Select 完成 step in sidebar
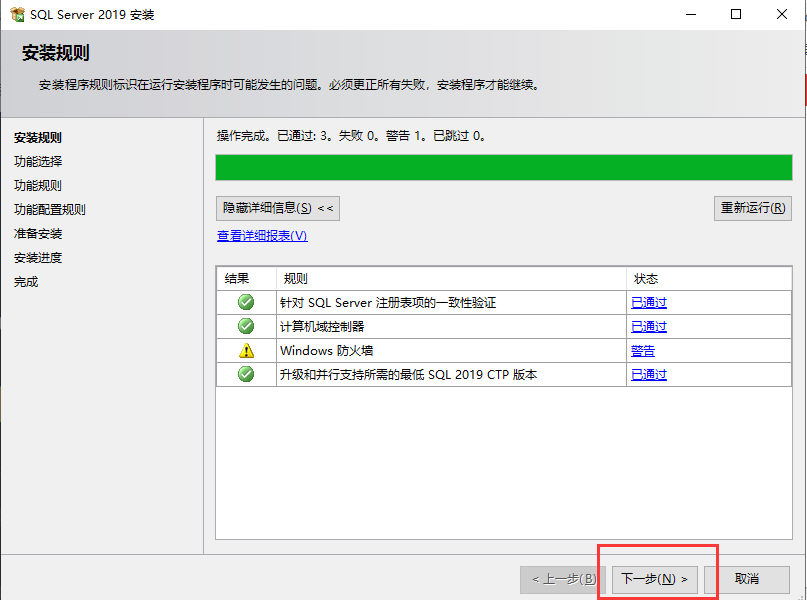807x600 pixels. 26,282
